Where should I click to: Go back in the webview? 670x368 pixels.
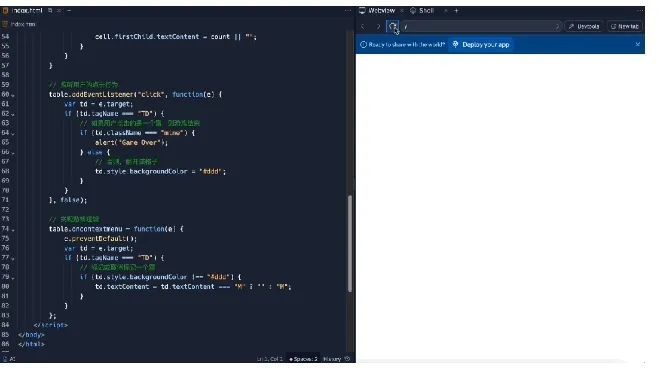coord(363,26)
